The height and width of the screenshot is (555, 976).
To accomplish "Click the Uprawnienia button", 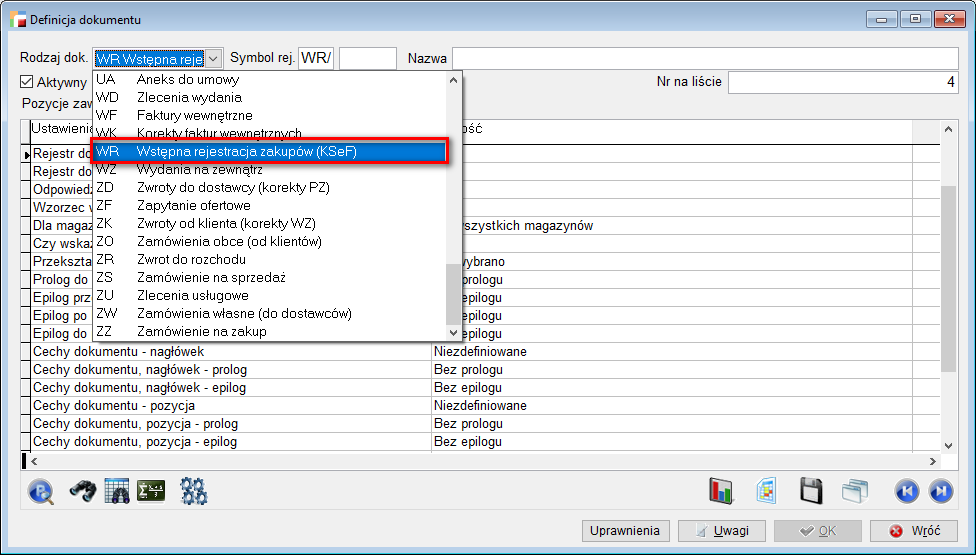I will (625, 531).
